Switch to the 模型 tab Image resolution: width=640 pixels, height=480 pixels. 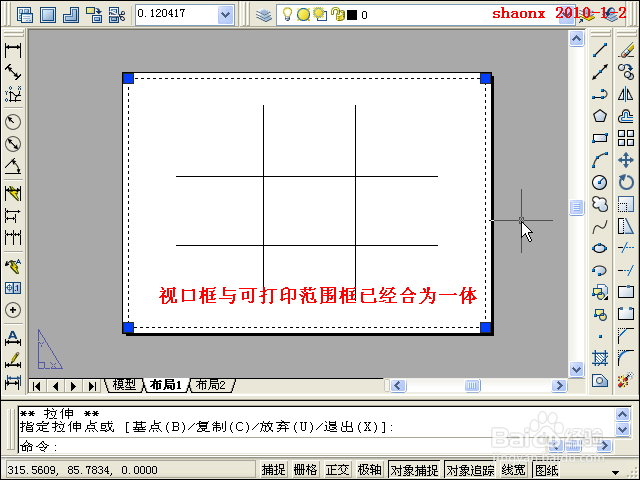124,385
